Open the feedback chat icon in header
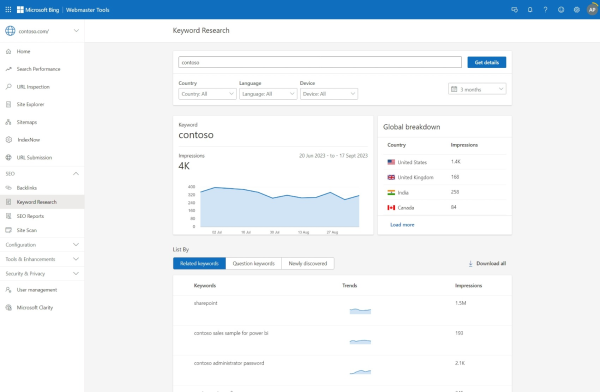The image size is (600, 392). point(514,10)
